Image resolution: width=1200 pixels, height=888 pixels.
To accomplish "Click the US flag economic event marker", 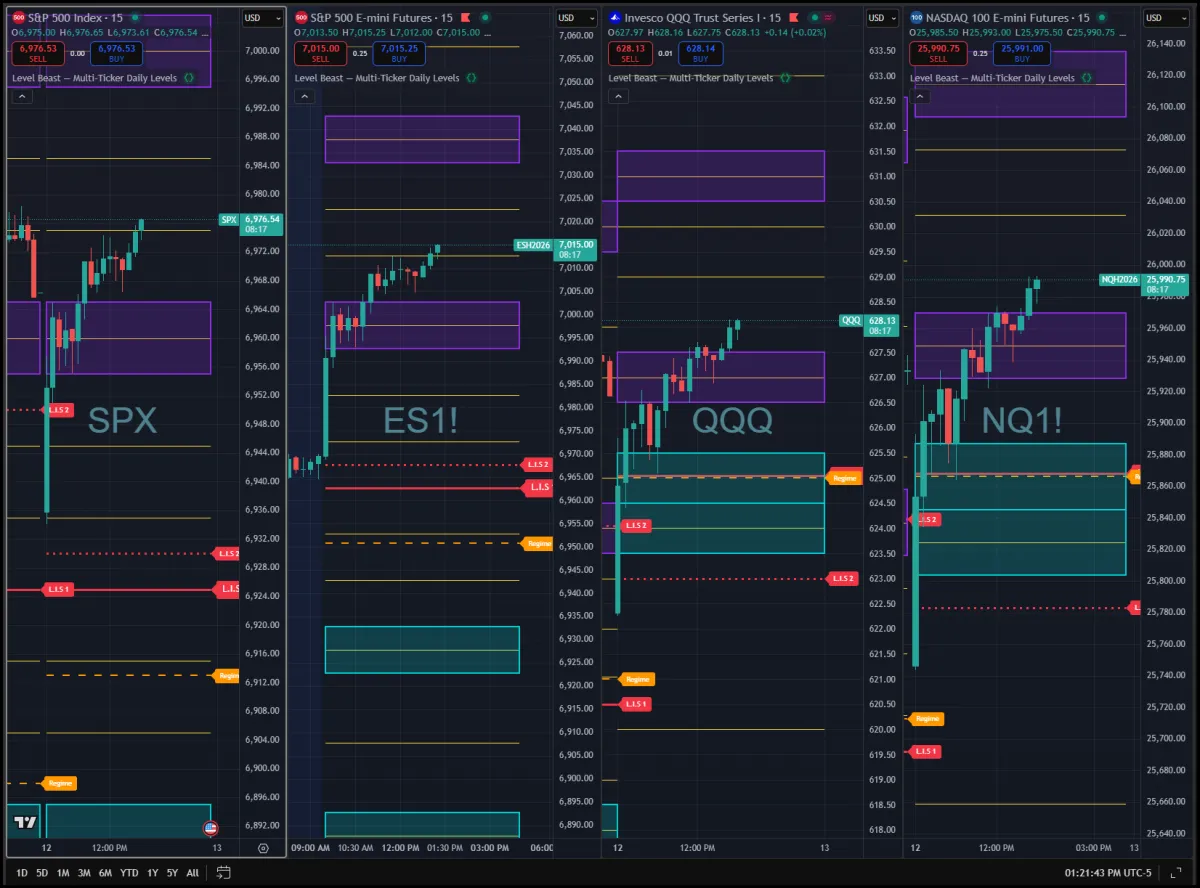I will 211,828.
